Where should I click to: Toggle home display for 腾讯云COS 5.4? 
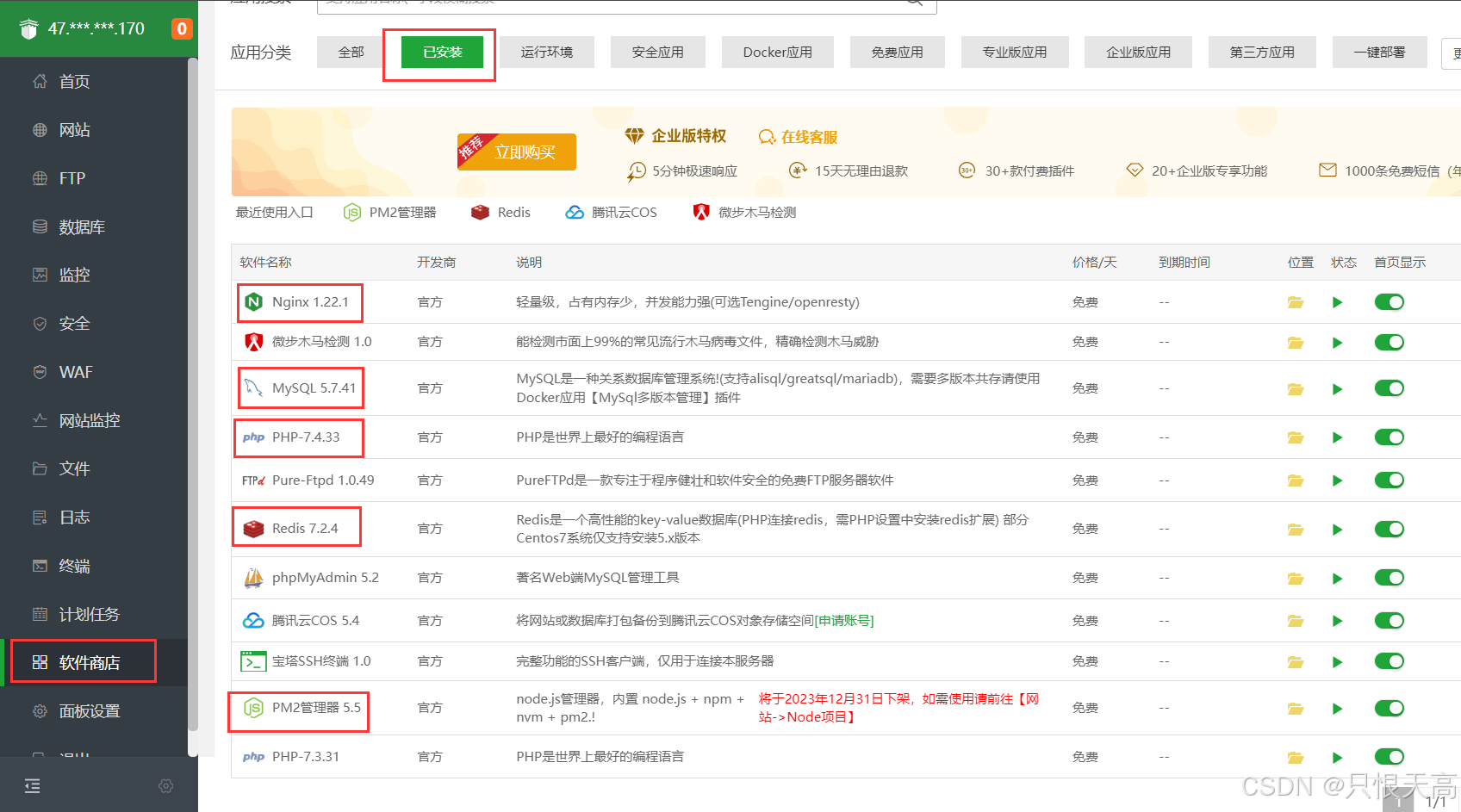click(1390, 621)
